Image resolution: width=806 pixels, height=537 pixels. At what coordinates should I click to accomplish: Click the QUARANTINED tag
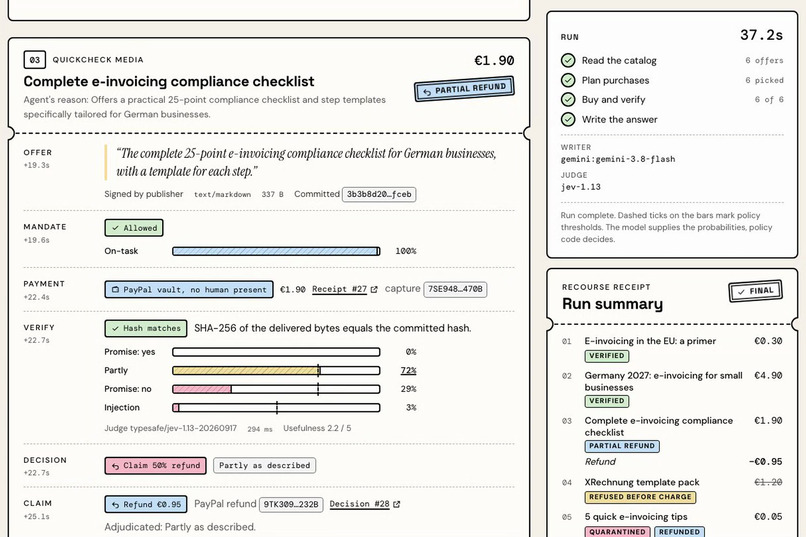[617, 531]
